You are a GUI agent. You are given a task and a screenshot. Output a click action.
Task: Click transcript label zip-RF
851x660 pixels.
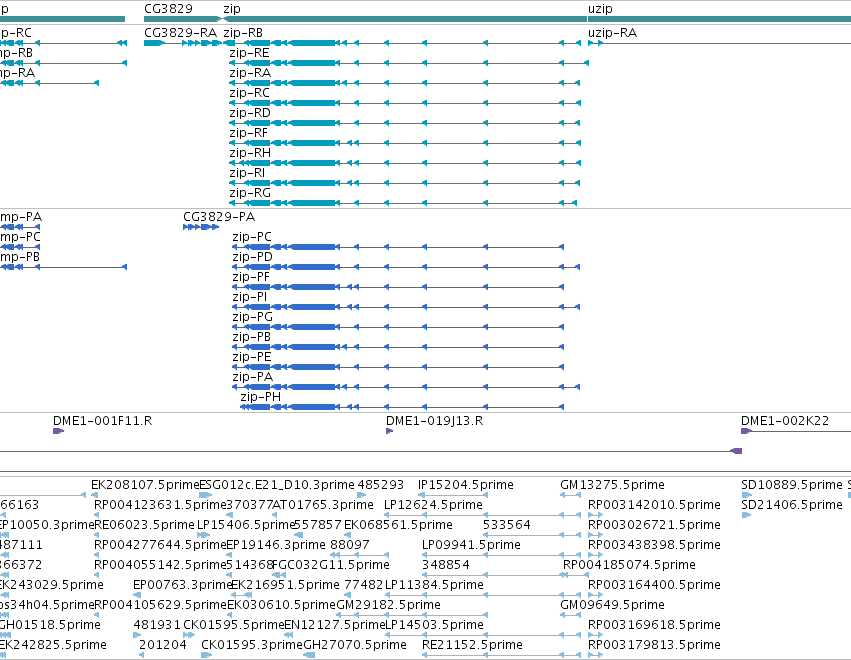click(249, 134)
